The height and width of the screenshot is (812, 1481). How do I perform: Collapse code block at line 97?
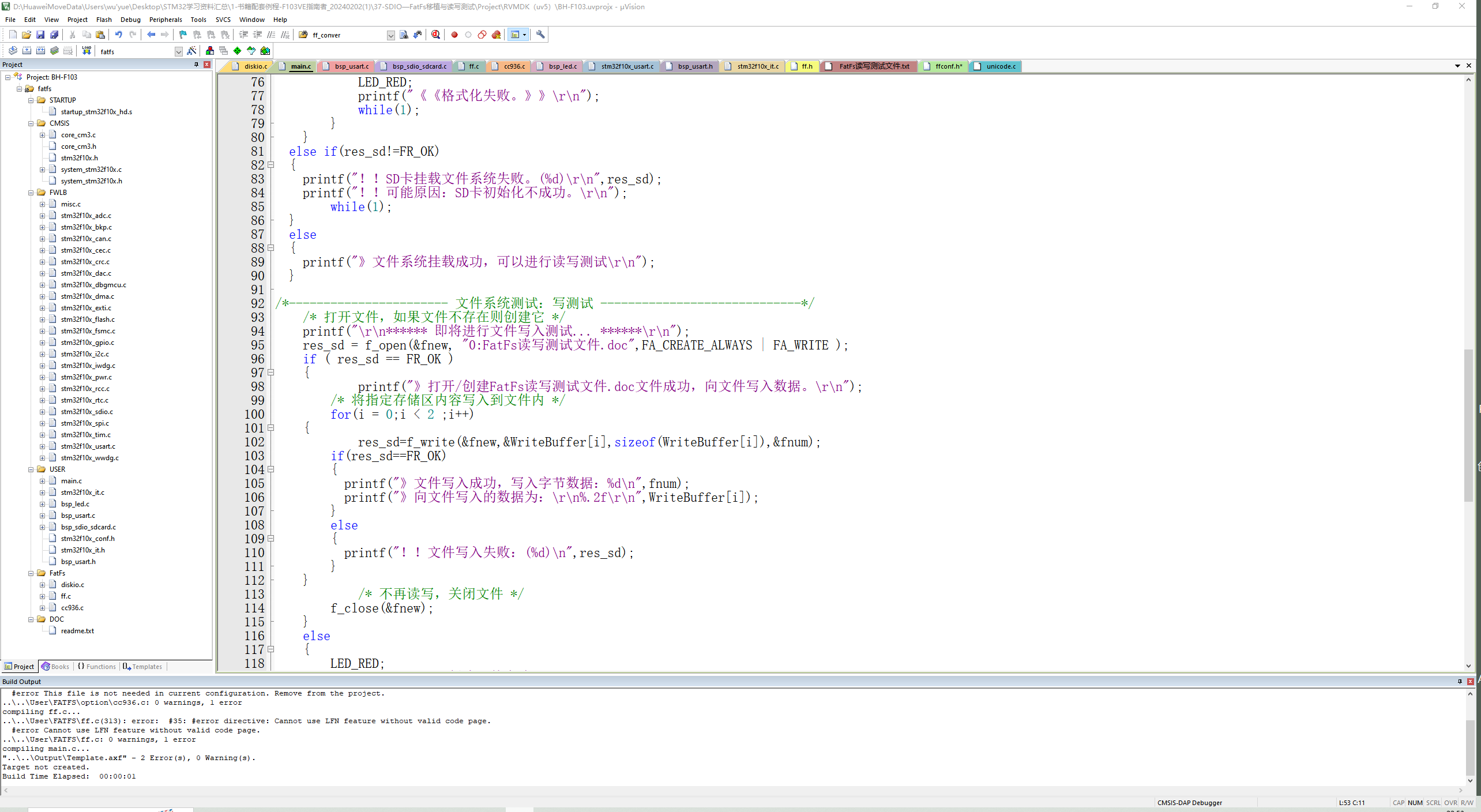(x=271, y=373)
